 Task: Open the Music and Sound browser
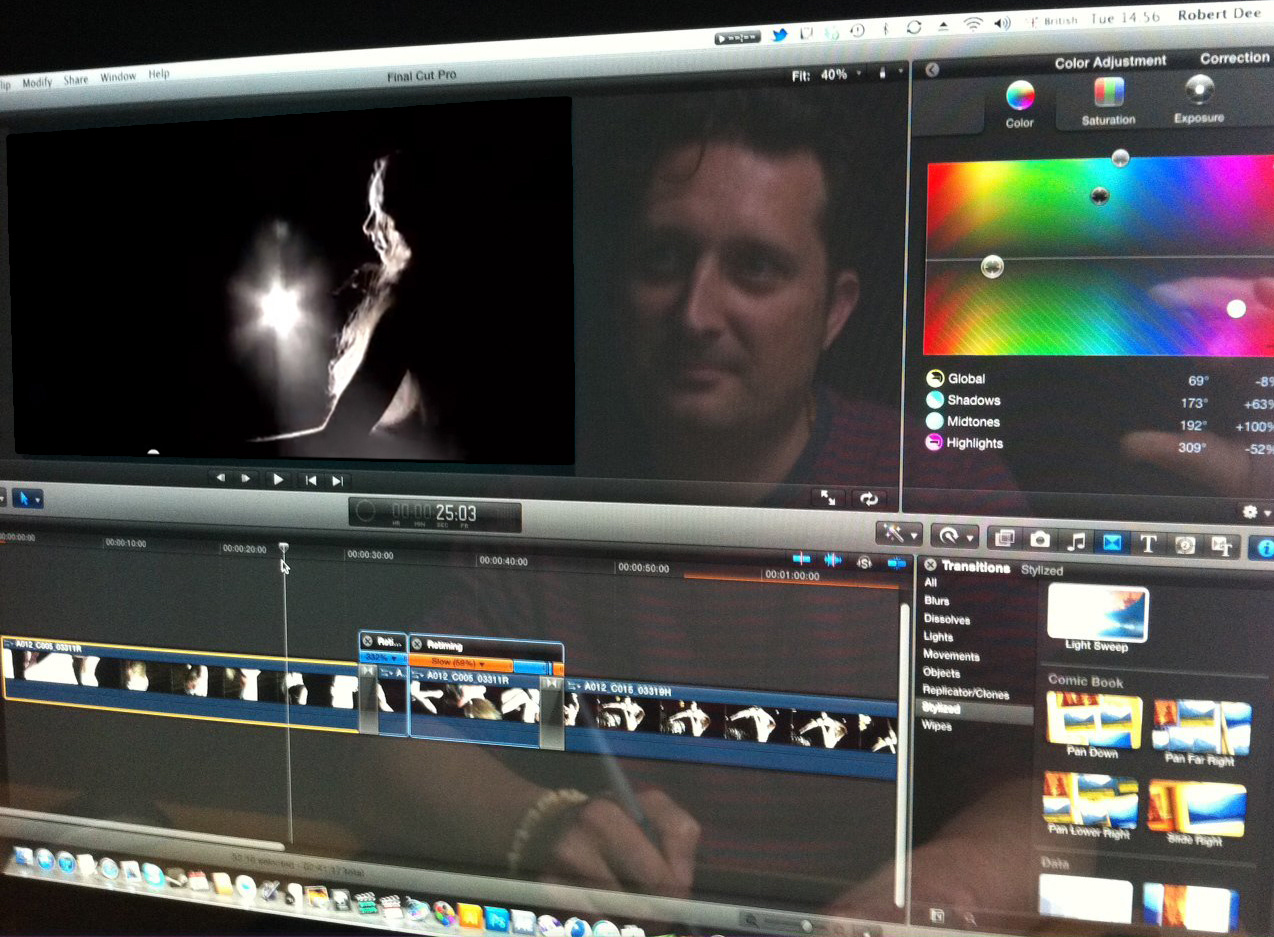click(x=1075, y=541)
